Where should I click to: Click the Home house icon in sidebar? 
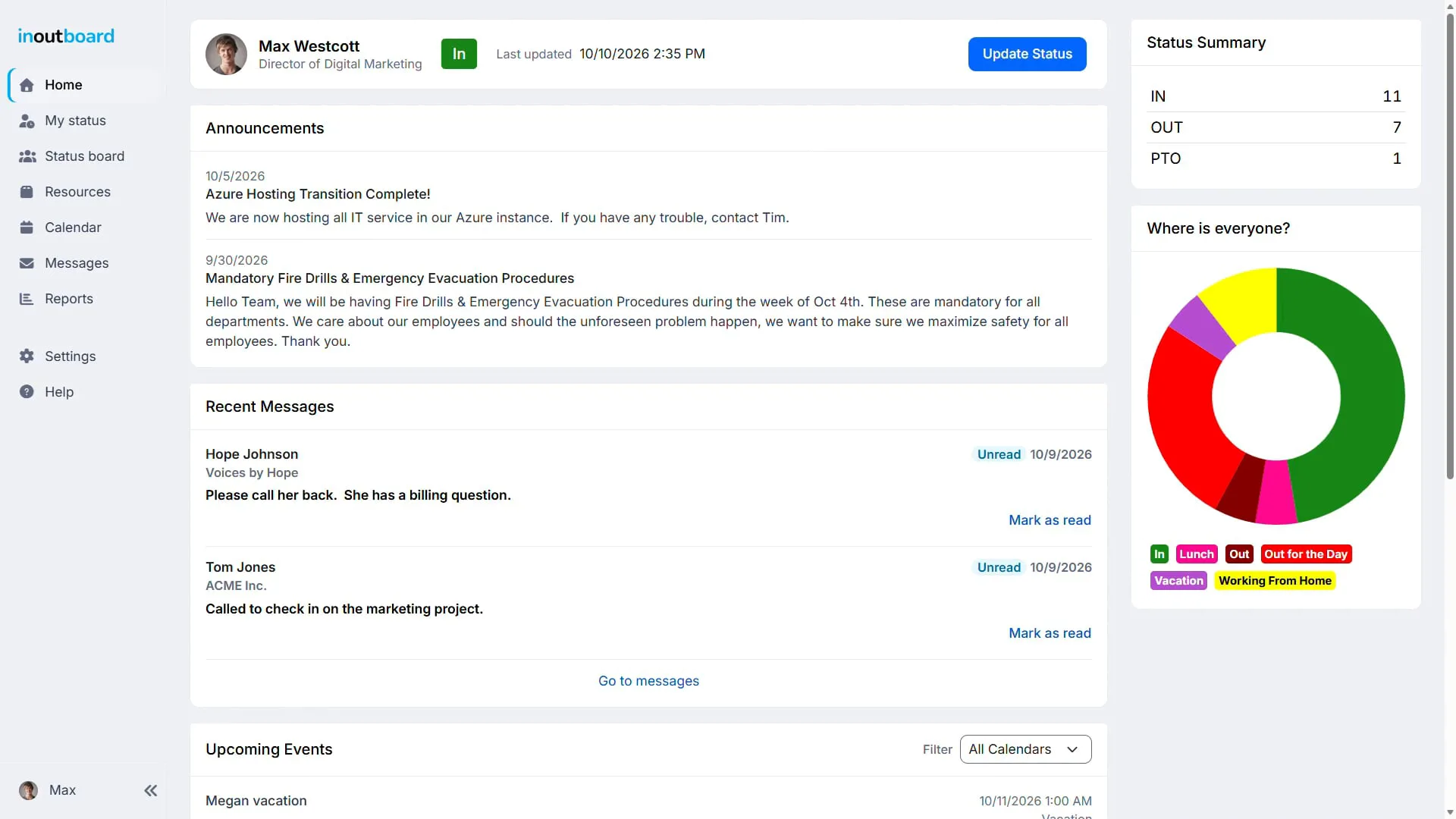tap(27, 85)
